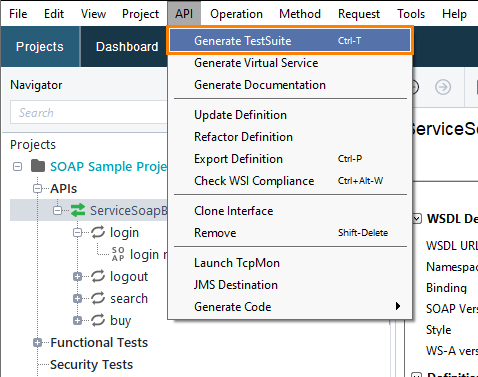Expand the Functional Tests node
The height and width of the screenshot is (377, 478).
[37, 342]
